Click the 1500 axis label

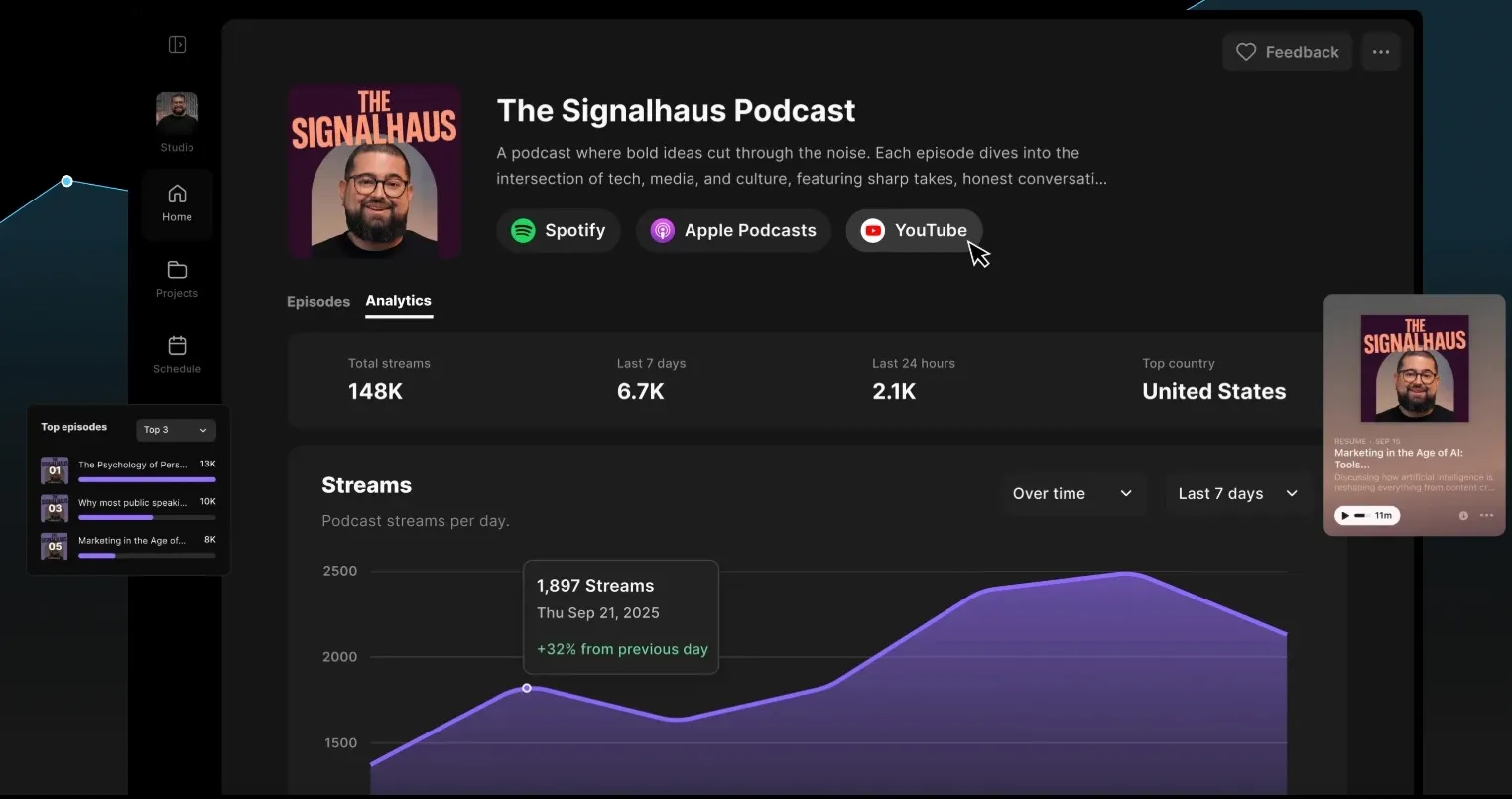click(x=340, y=743)
